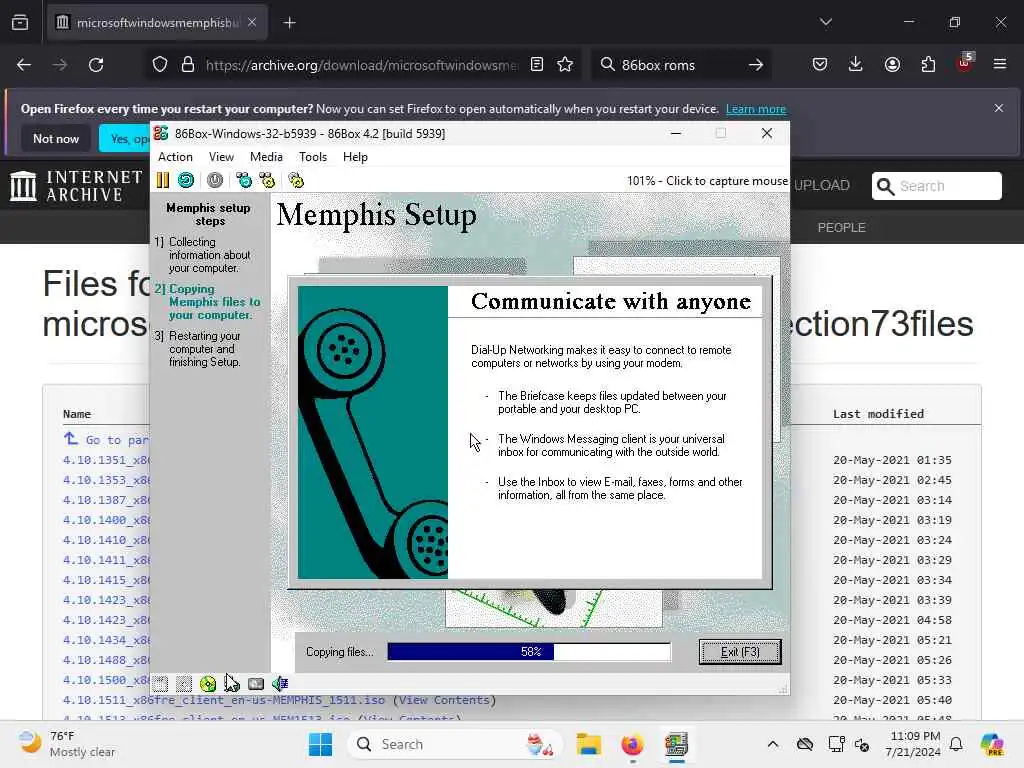Open View Contents for MEMPHIS_1511.iso
This screenshot has width=1024, height=768.
tap(444, 699)
